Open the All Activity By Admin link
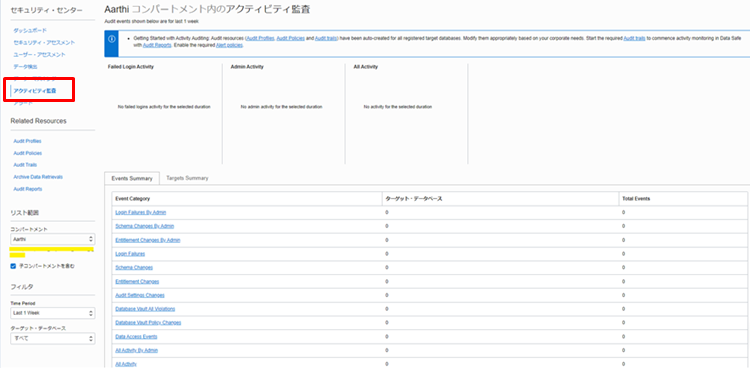This screenshot has height=368, width=750. click(x=136, y=351)
